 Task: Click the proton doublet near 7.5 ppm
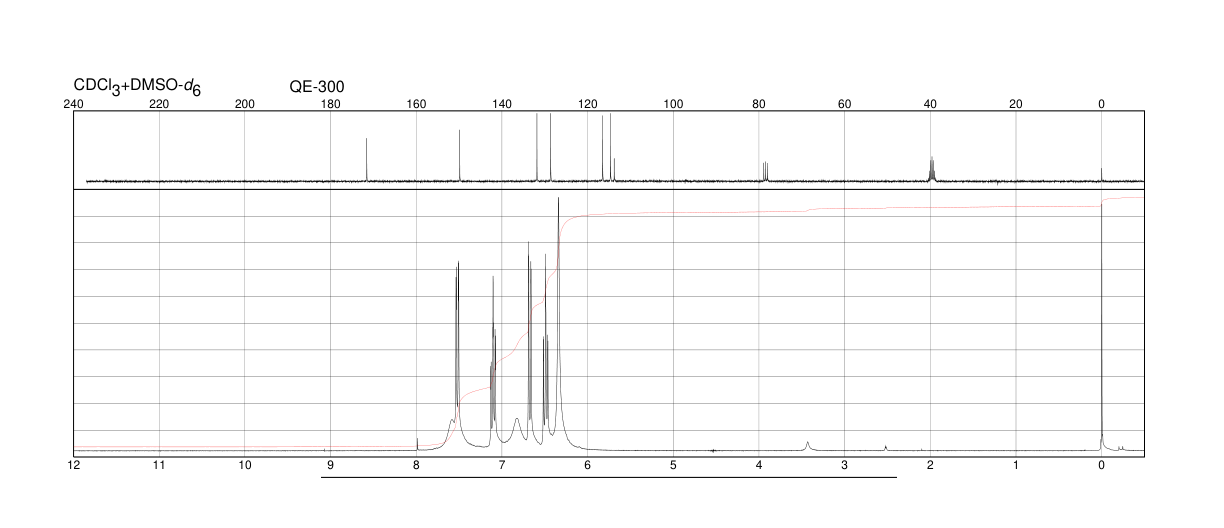(x=457, y=340)
